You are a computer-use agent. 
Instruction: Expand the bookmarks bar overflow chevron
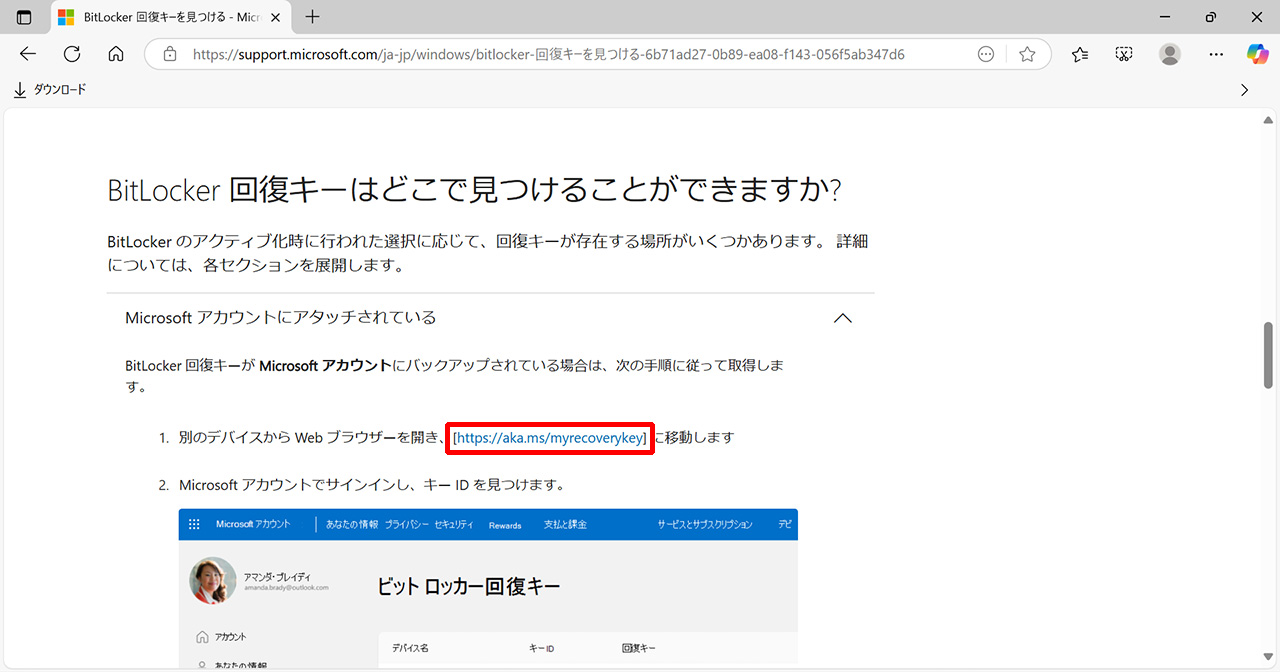point(1245,90)
